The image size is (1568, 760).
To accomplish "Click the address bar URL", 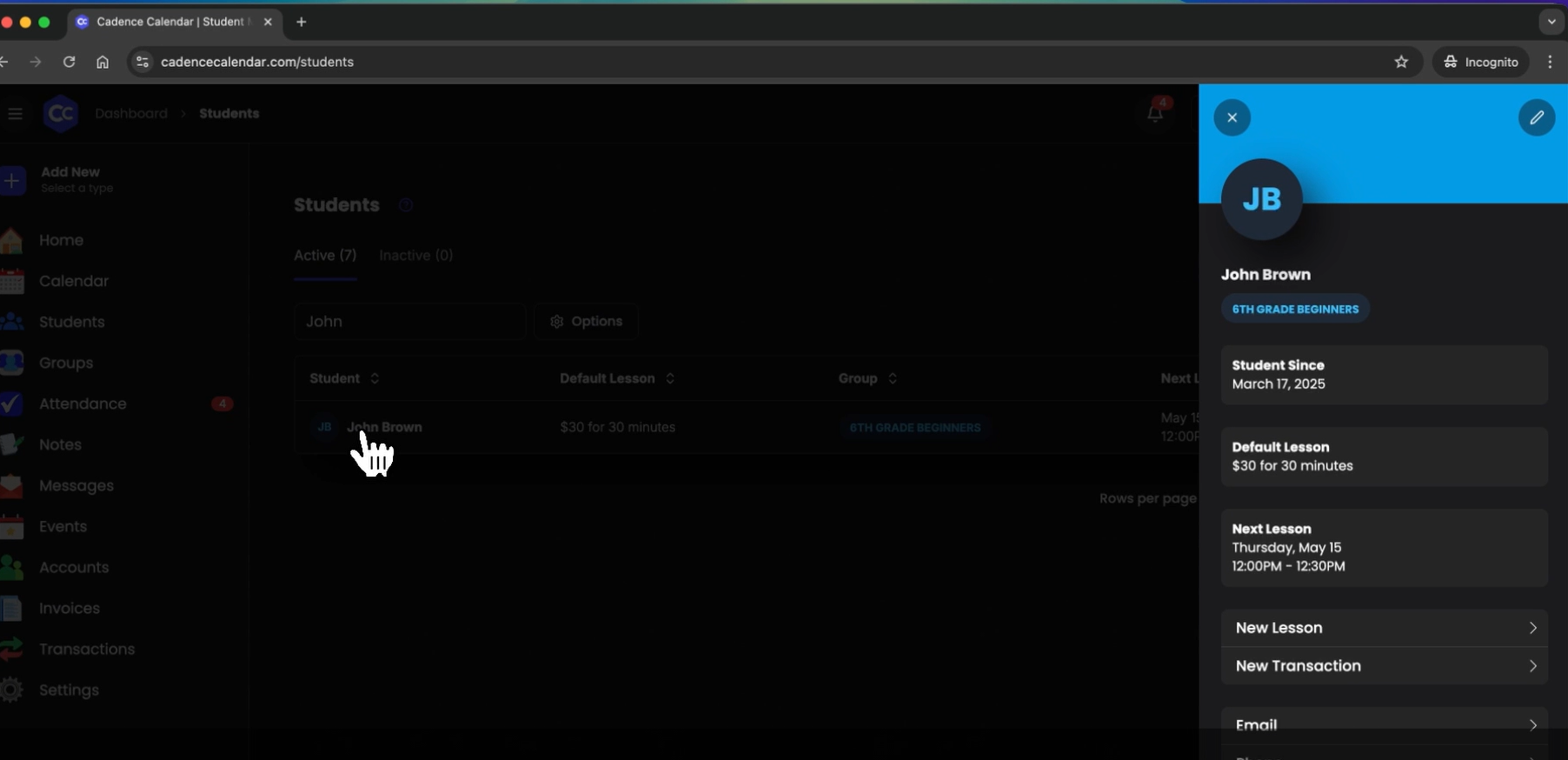I will (257, 62).
